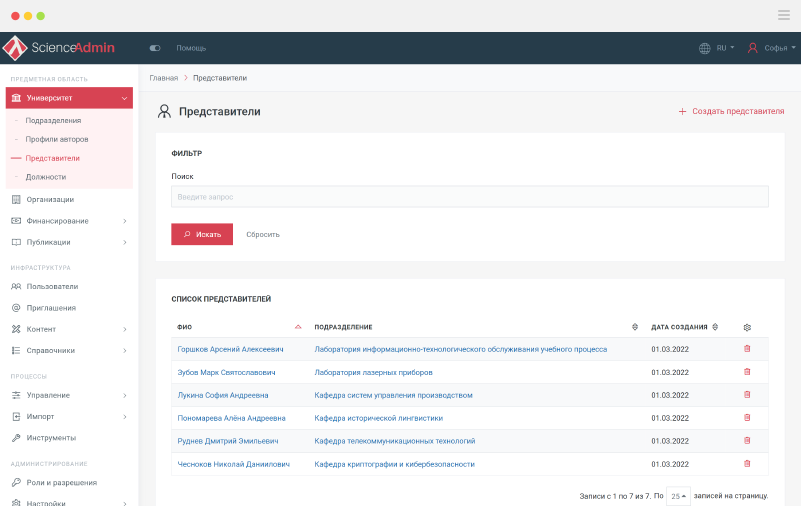Toggle the sidebar switch in top bar
The width and height of the screenshot is (801, 506).
click(155, 48)
